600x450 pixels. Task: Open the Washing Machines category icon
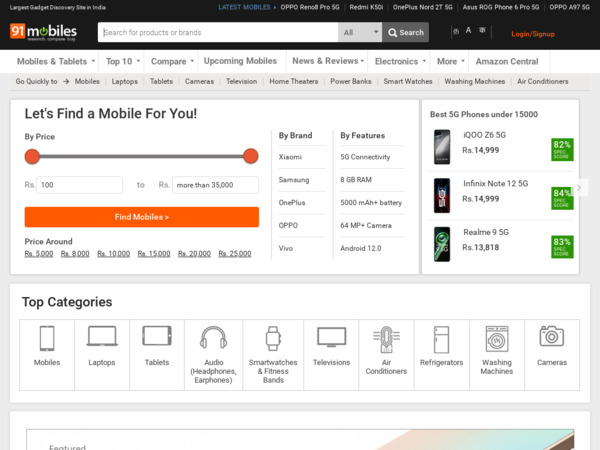click(497, 339)
